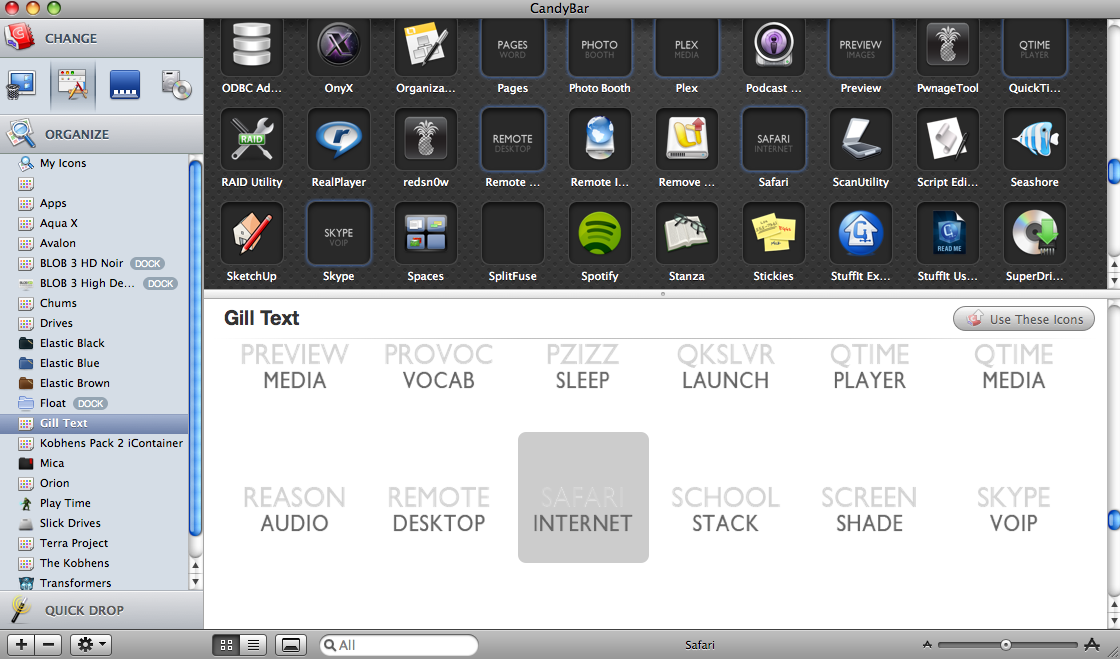
Task: Select the SplitFuse app icon
Action: tap(512, 233)
